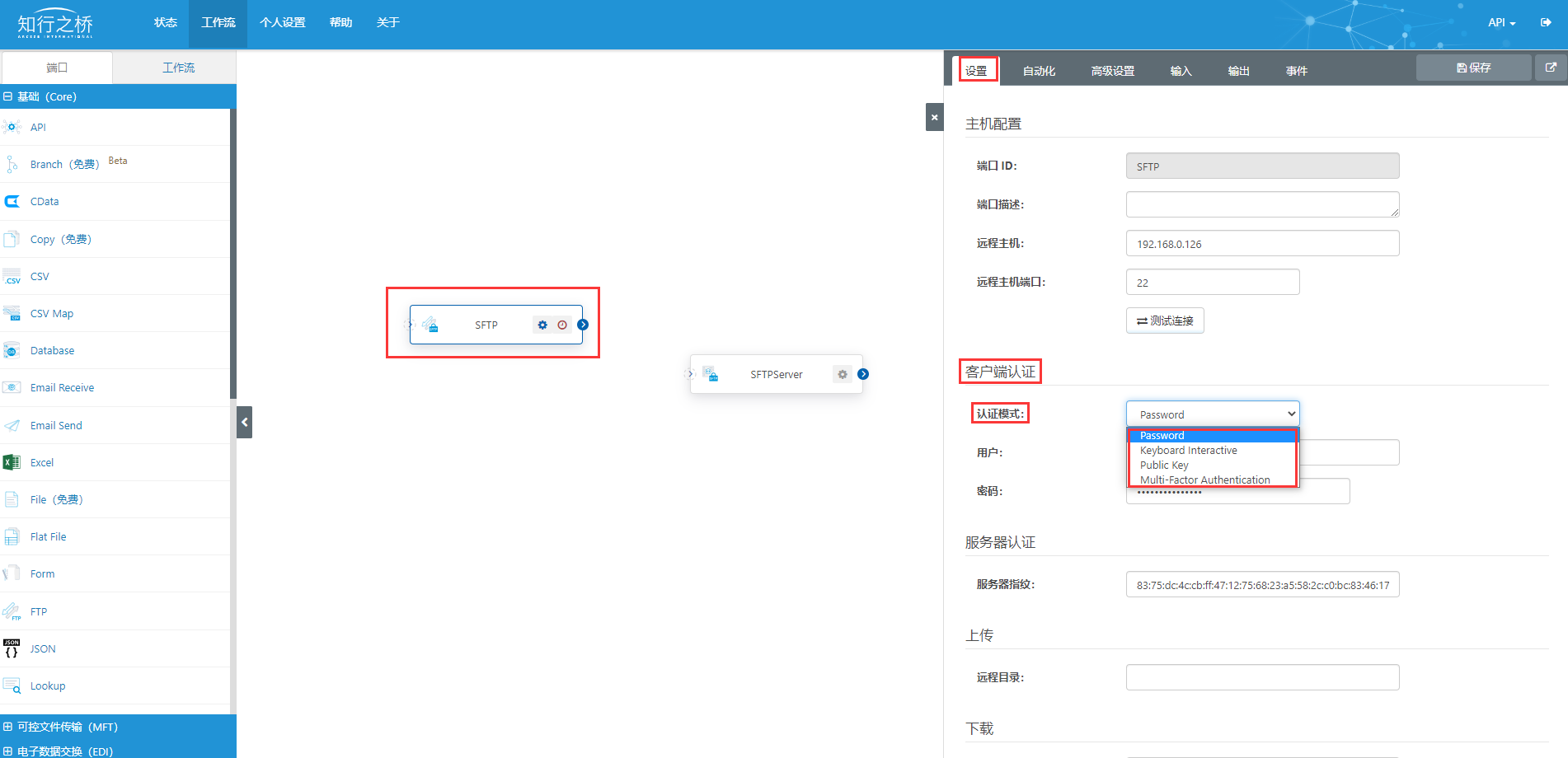Choose Public Key authentication option
Viewport: 1568px width, 758px height.
pos(1164,465)
